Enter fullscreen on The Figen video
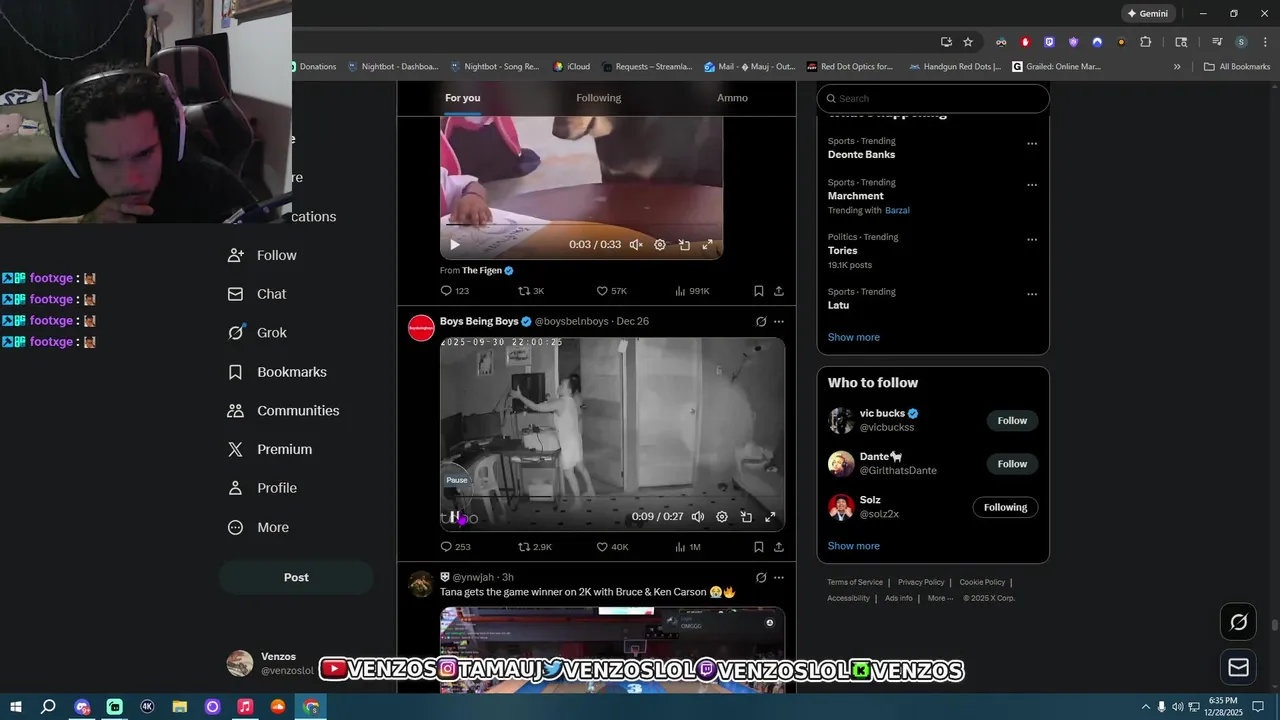This screenshot has width=1280, height=720. 708,244
